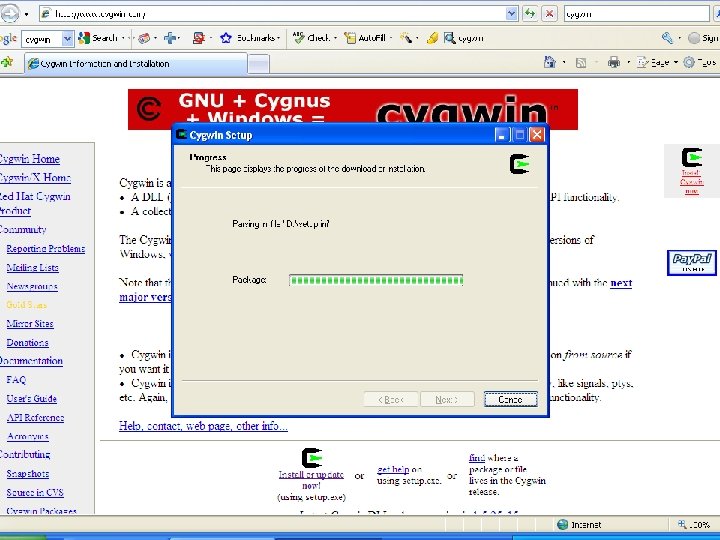Click the Google toolbar wrench settings icon

[x=668, y=38]
